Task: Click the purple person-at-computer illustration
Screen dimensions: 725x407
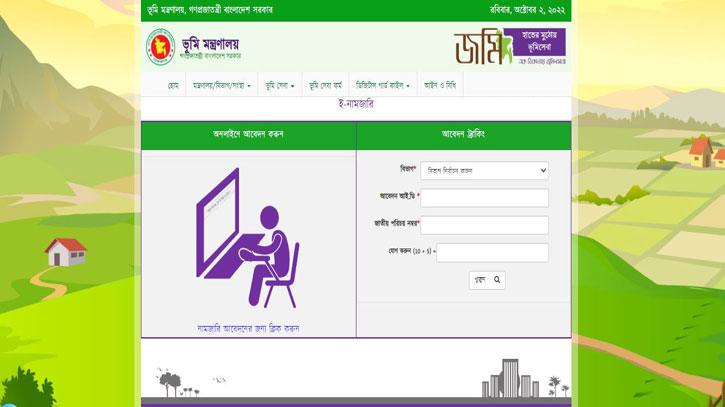Action: coord(248,238)
